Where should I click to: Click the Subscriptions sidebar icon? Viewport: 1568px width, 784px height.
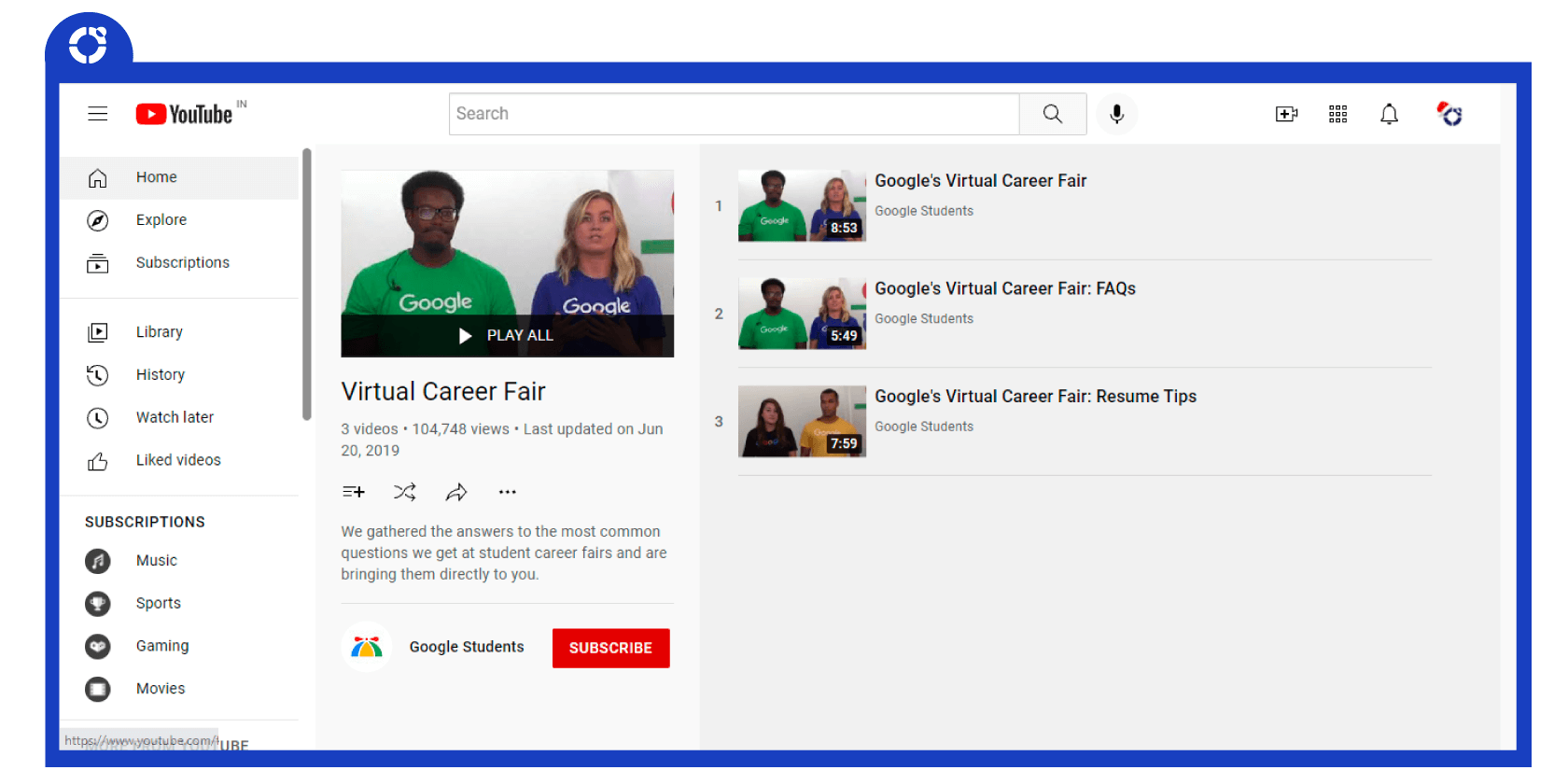[98, 263]
